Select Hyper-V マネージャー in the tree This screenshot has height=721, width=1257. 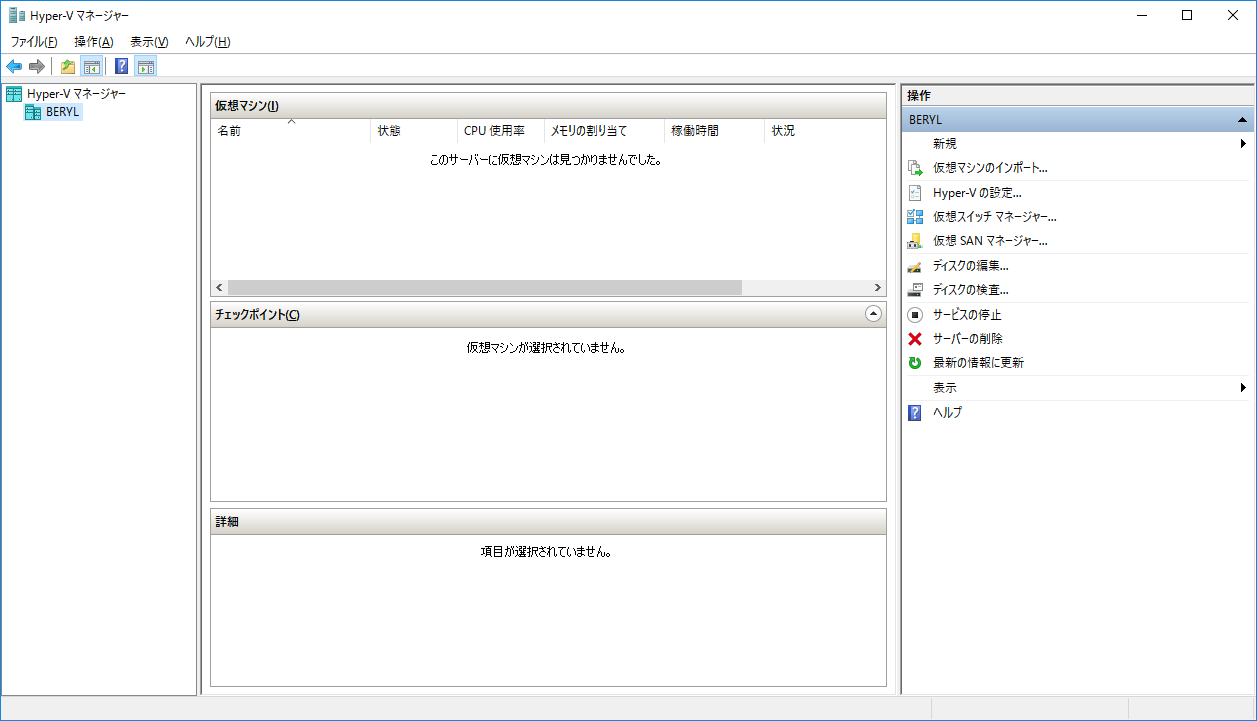[76, 94]
